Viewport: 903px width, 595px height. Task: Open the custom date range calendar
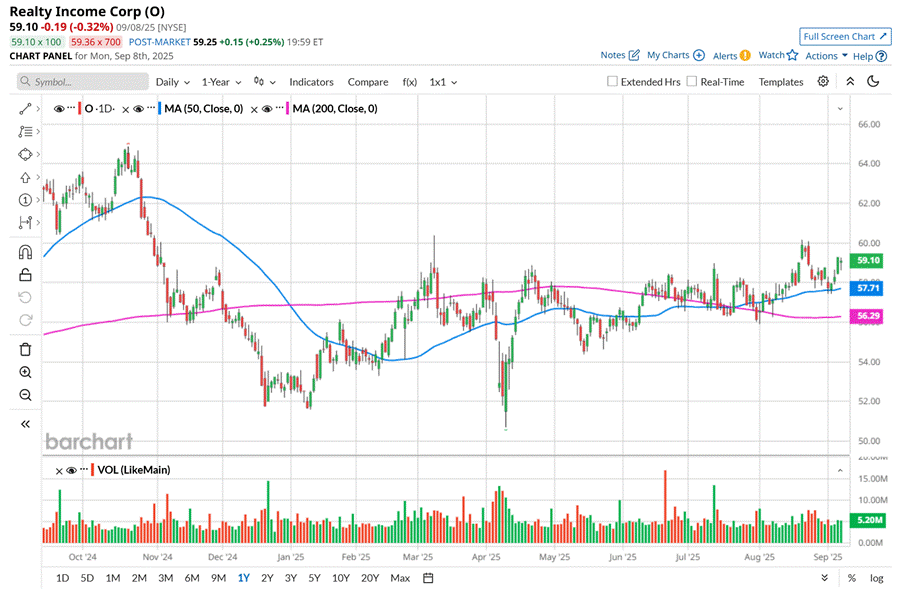point(428,578)
